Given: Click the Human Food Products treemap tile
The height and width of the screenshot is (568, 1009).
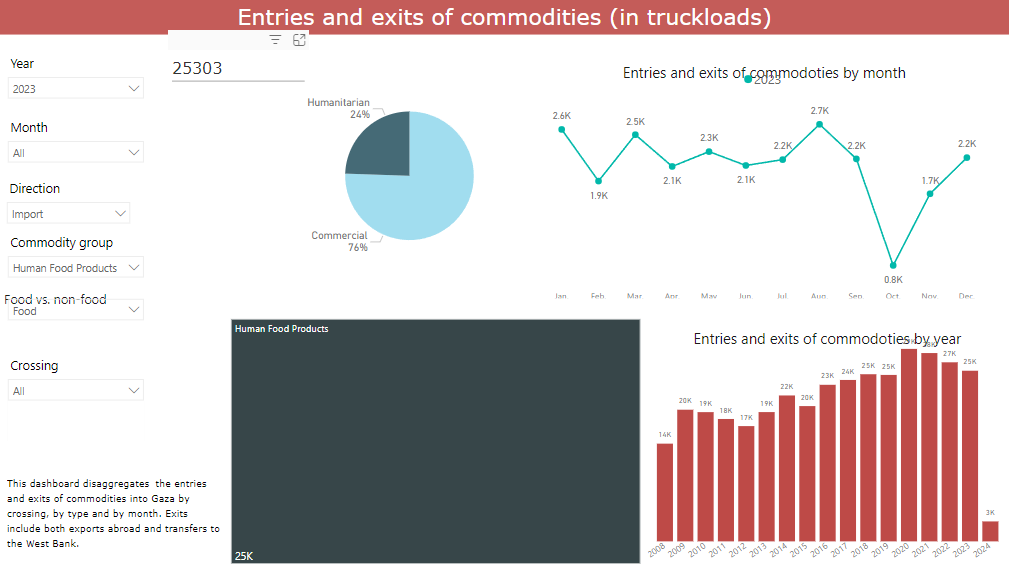Looking at the screenshot, I should coord(436,441).
